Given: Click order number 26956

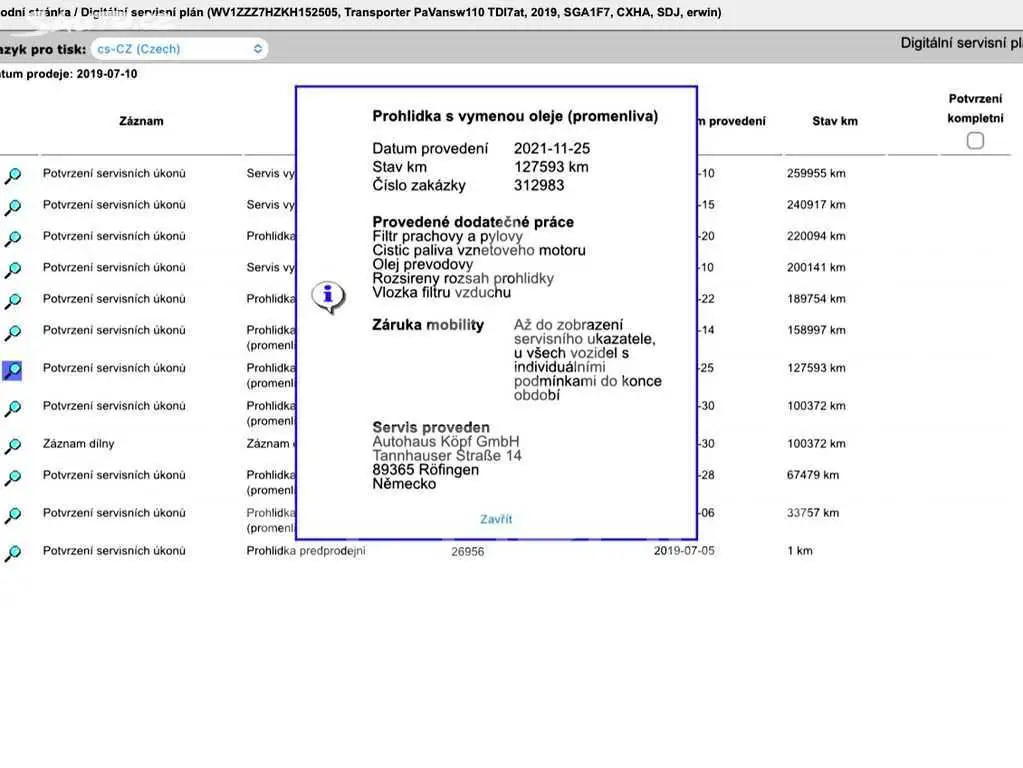Looking at the screenshot, I should pyautogui.click(x=468, y=551).
